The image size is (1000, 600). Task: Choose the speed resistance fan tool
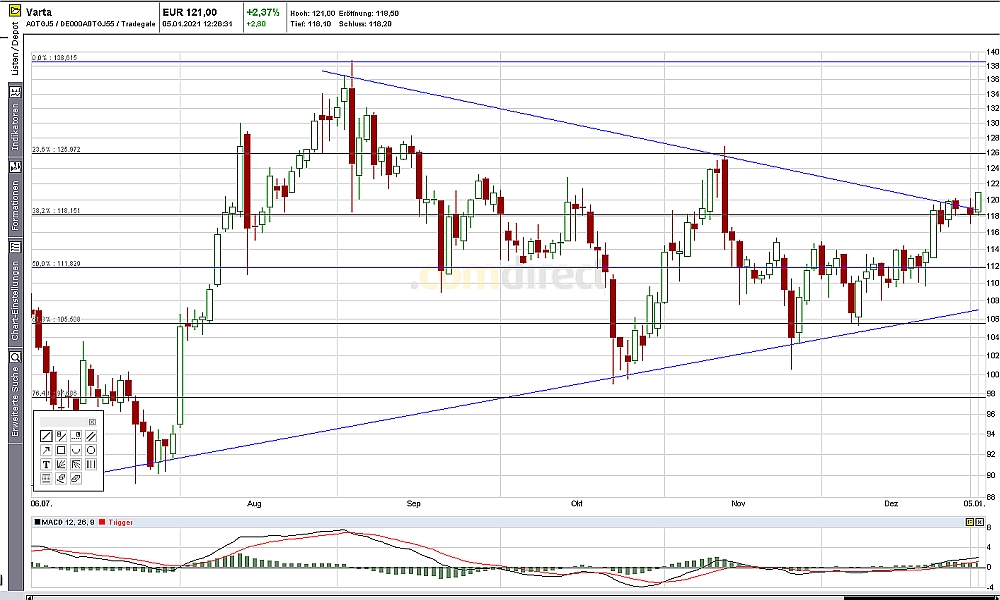coord(76,465)
